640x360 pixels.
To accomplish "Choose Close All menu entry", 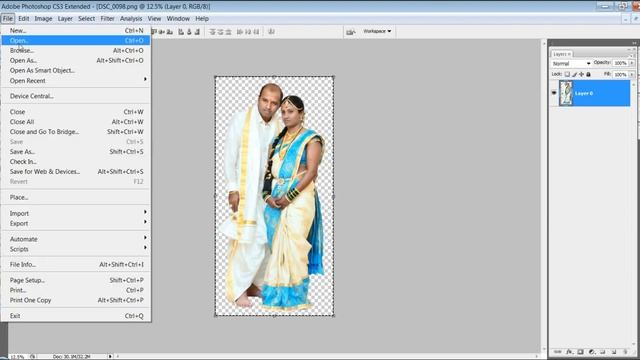I will 76,122.
